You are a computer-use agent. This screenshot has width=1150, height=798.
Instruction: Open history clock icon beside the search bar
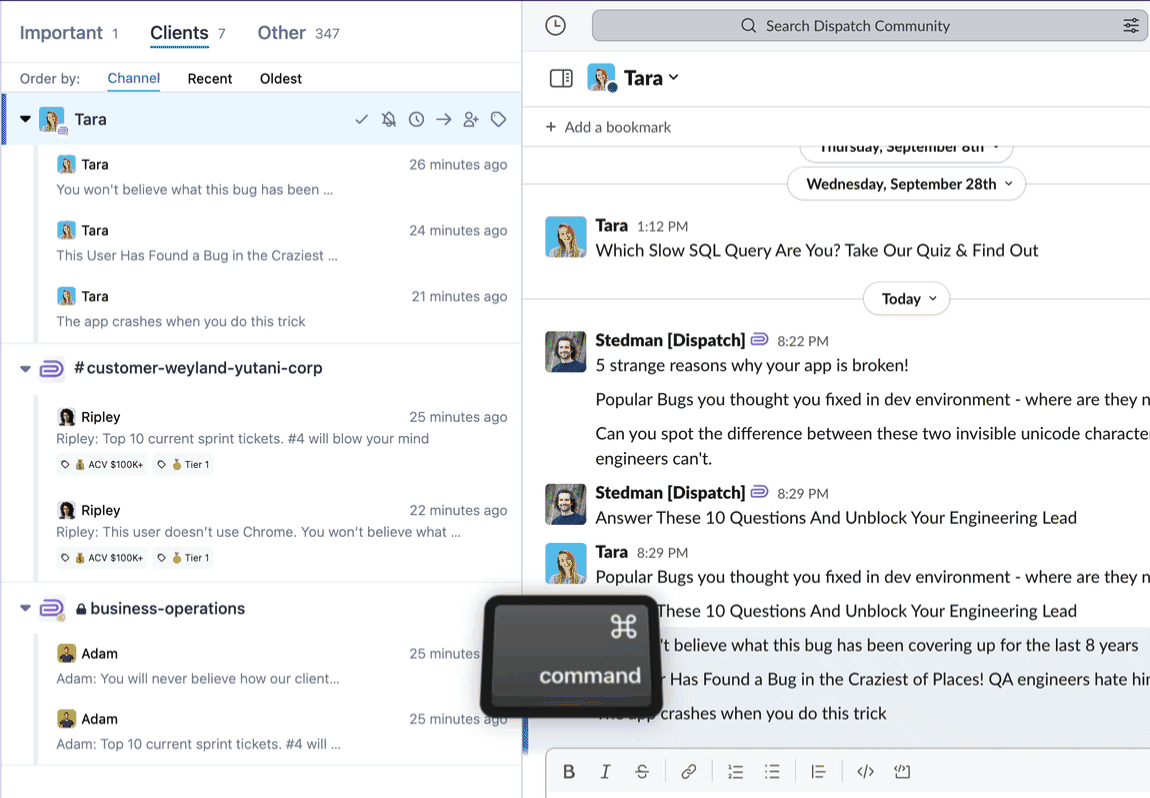[x=556, y=26]
